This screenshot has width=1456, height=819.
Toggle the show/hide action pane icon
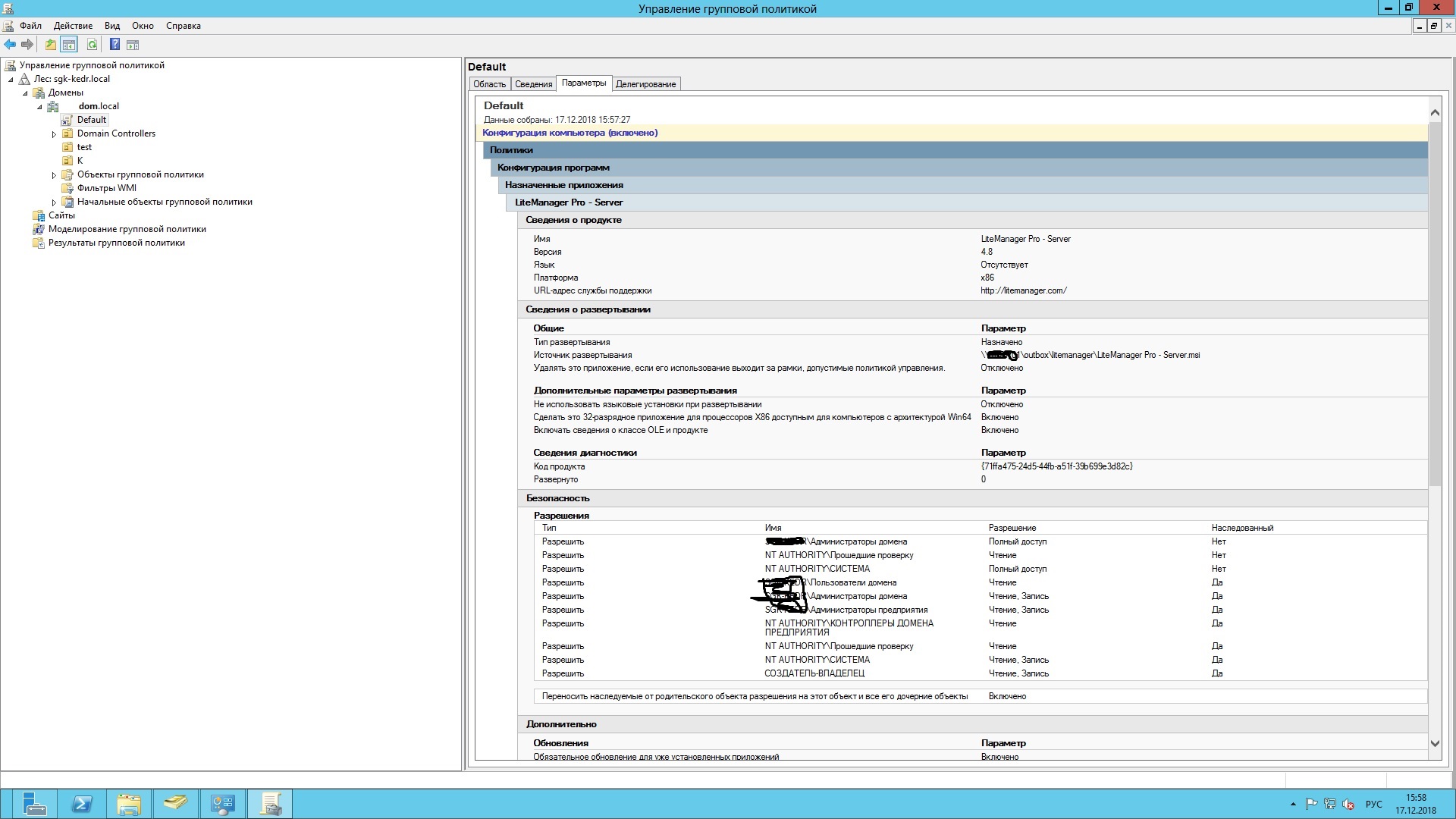pyautogui.click(x=133, y=45)
